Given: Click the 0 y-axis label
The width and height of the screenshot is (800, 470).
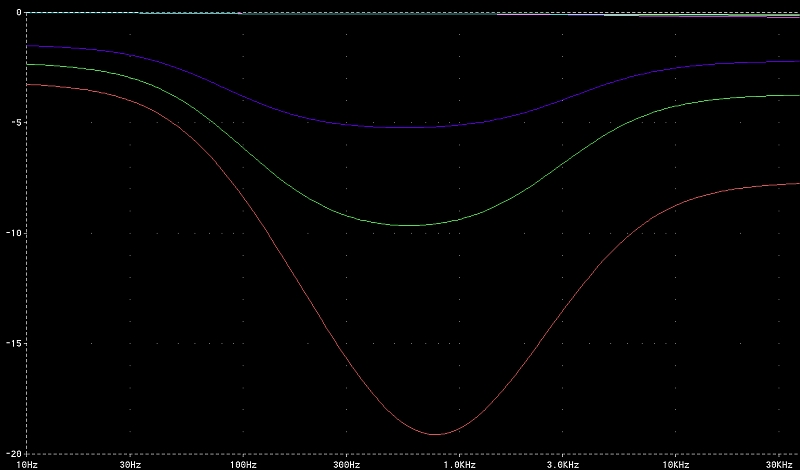Looking at the screenshot, I should tap(19, 12).
